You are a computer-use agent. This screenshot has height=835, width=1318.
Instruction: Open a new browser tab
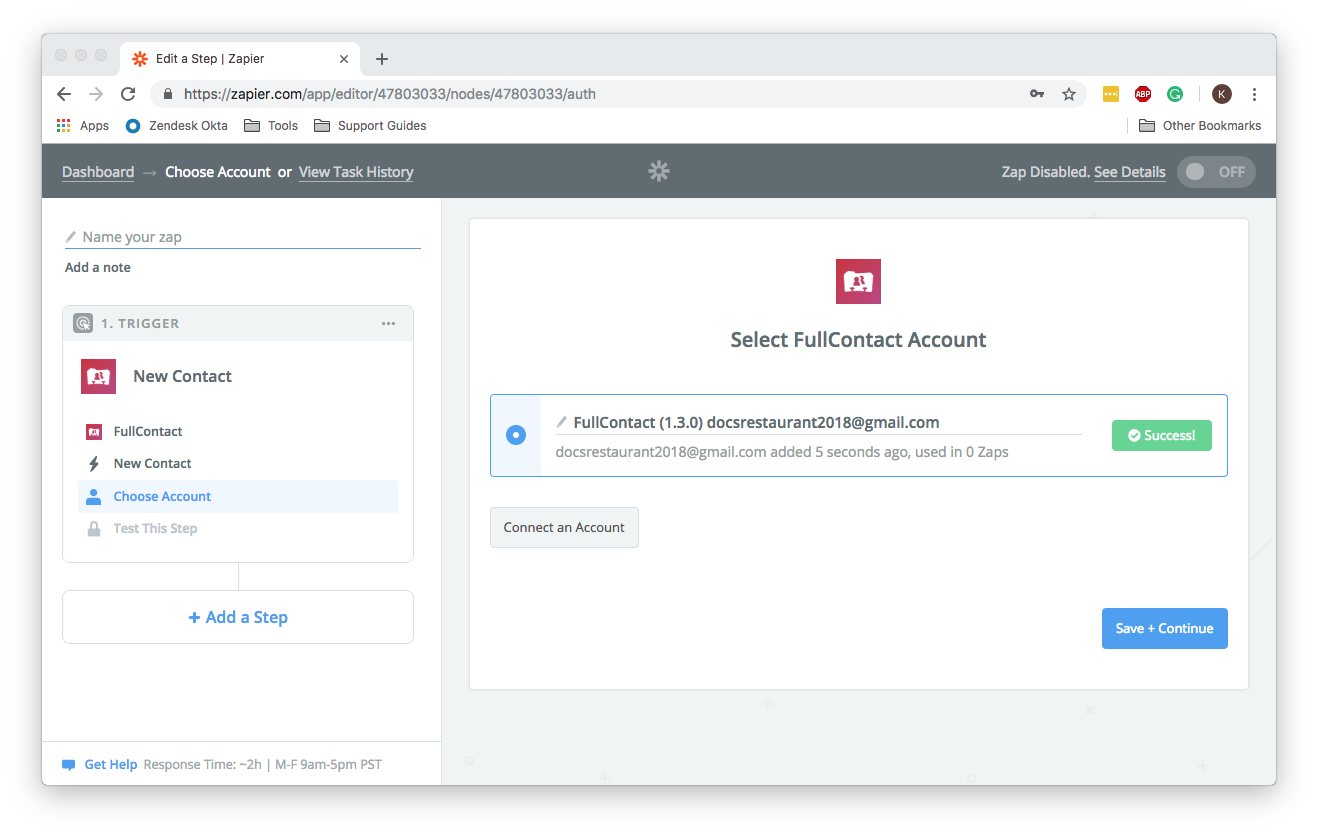[381, 59]
